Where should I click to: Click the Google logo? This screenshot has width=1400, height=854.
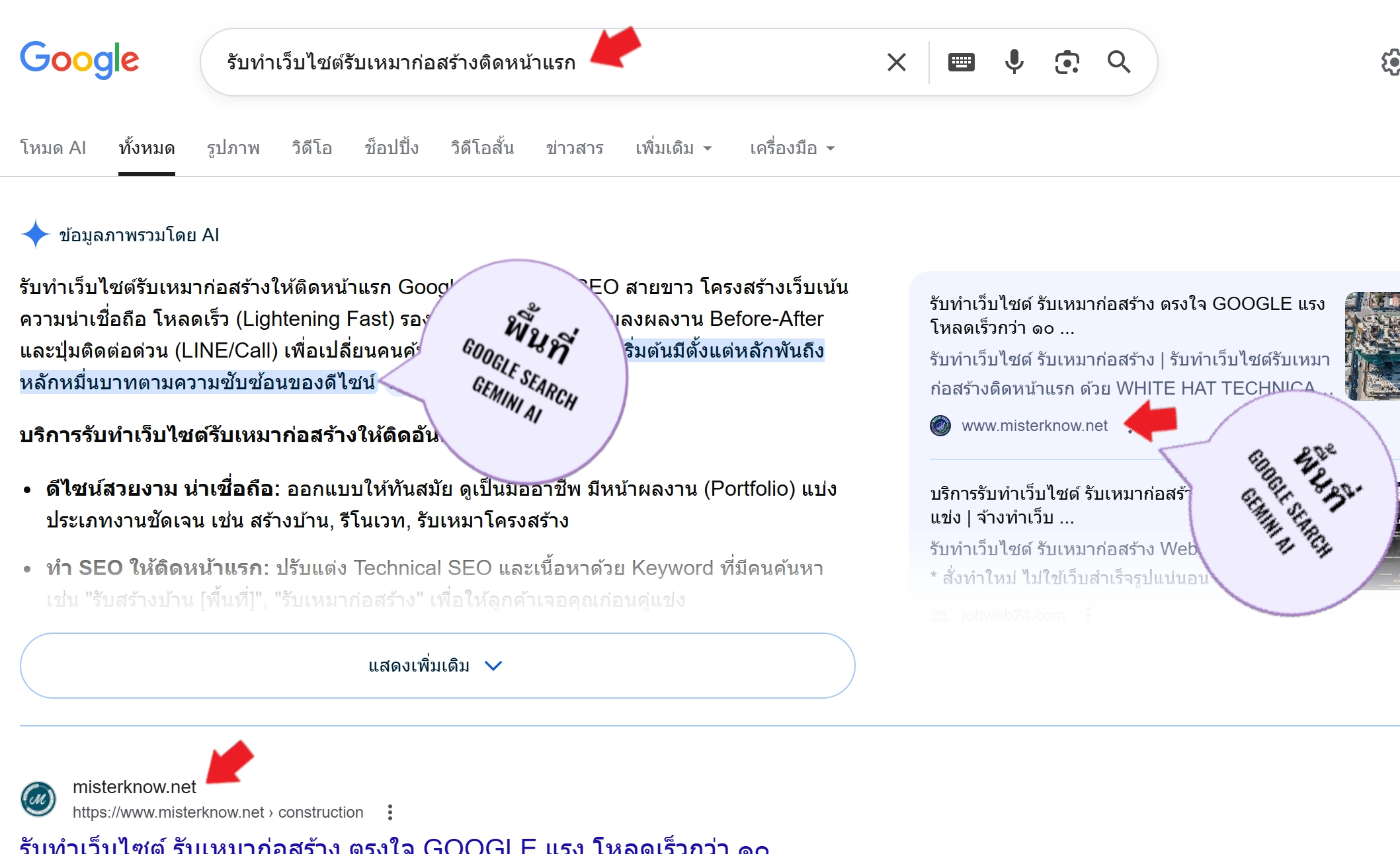[79, 59]
